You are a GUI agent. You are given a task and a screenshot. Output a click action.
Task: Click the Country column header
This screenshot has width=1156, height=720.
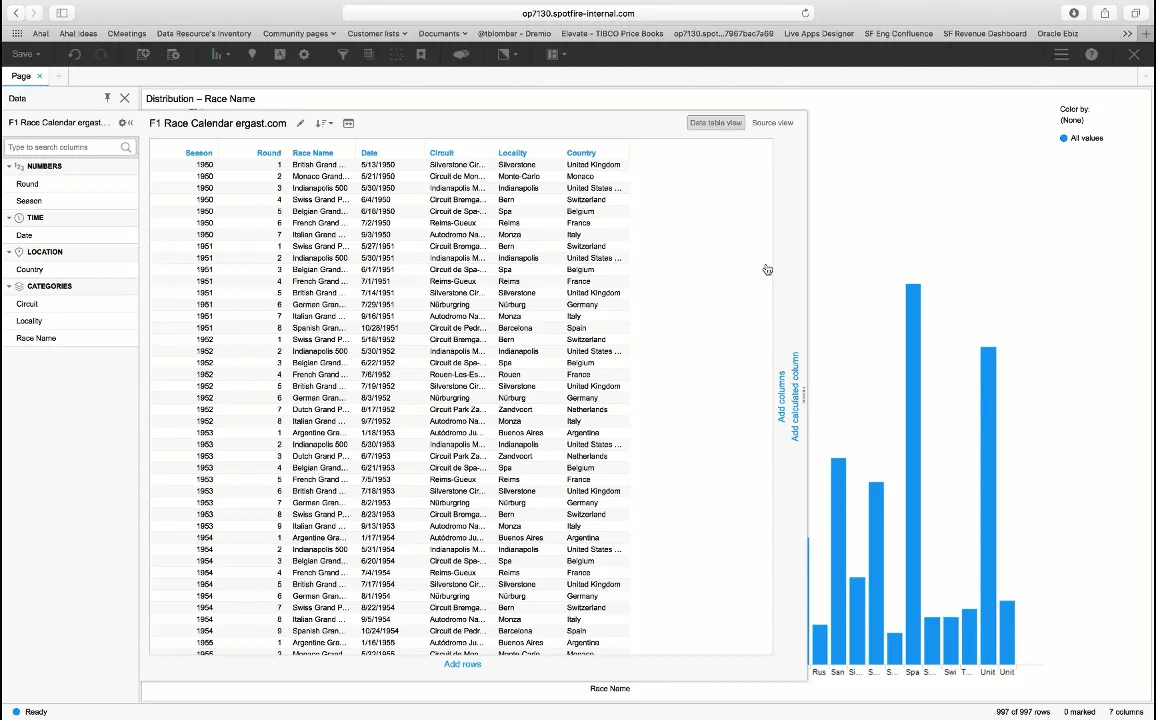(x=581, y=153)
